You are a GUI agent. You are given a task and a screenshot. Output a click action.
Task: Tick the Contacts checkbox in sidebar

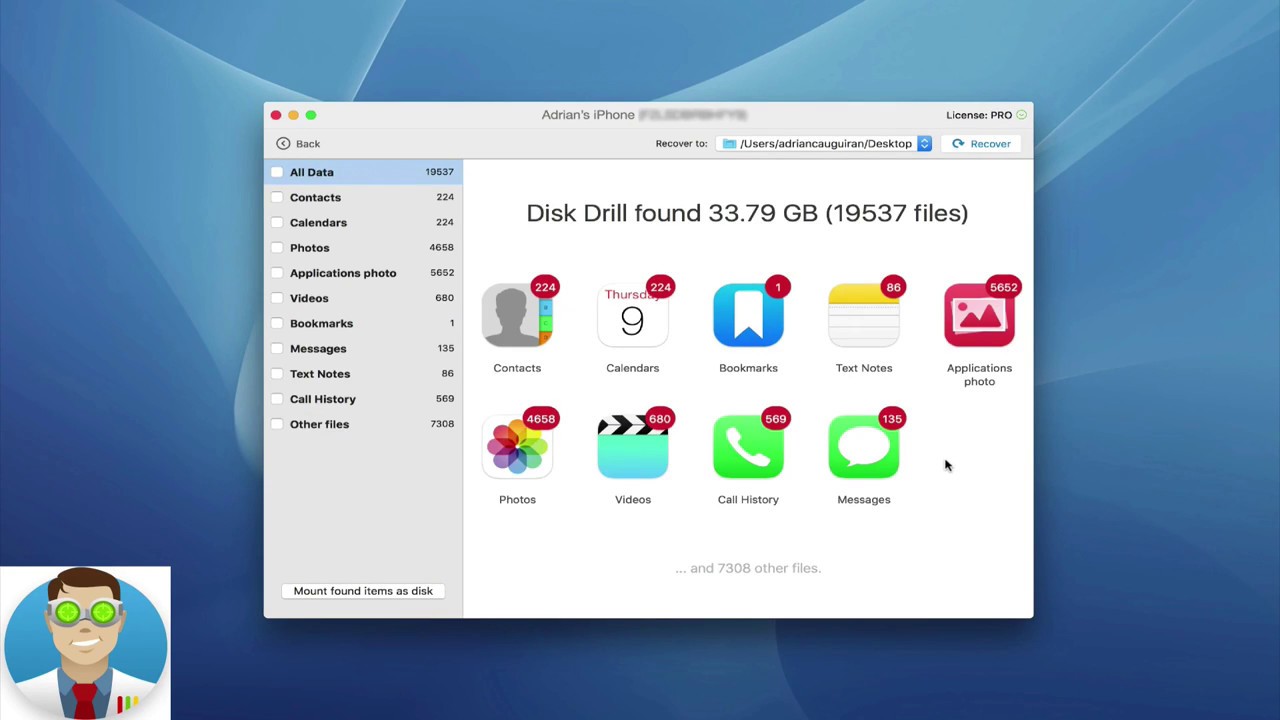pyautogui.click(x=277, y=197)
